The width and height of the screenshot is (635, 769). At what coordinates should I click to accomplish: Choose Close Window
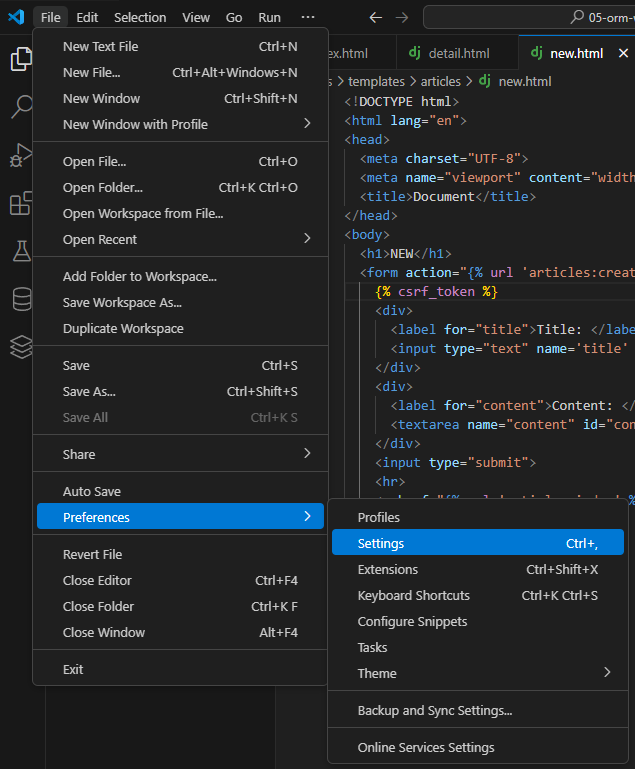(180, 632)
